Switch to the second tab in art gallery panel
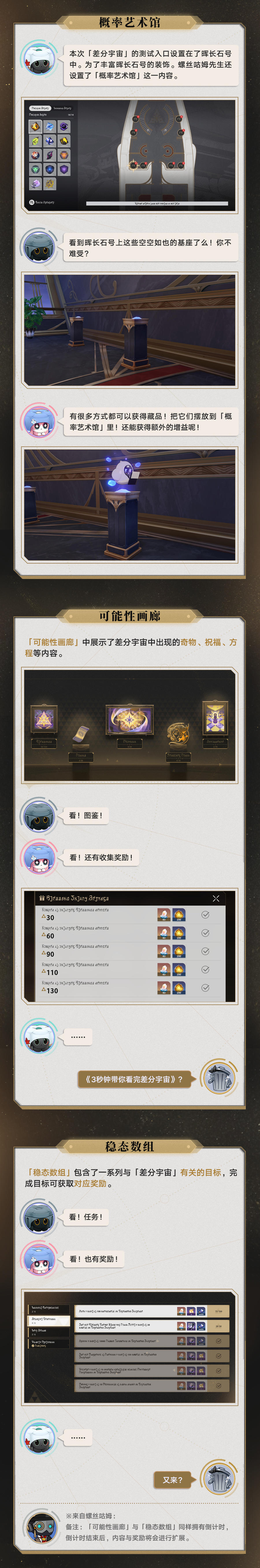This screenshot has width=260, height=1568. pyautogui.click(x=62, y=108)
